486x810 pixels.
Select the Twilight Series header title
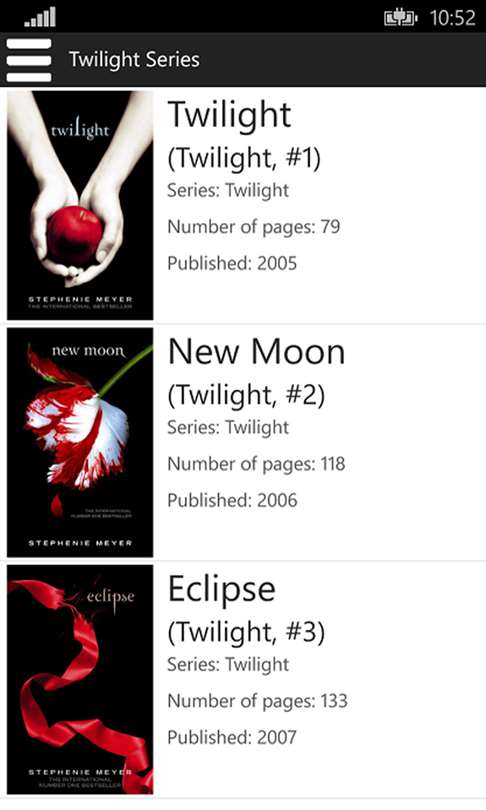134,59
